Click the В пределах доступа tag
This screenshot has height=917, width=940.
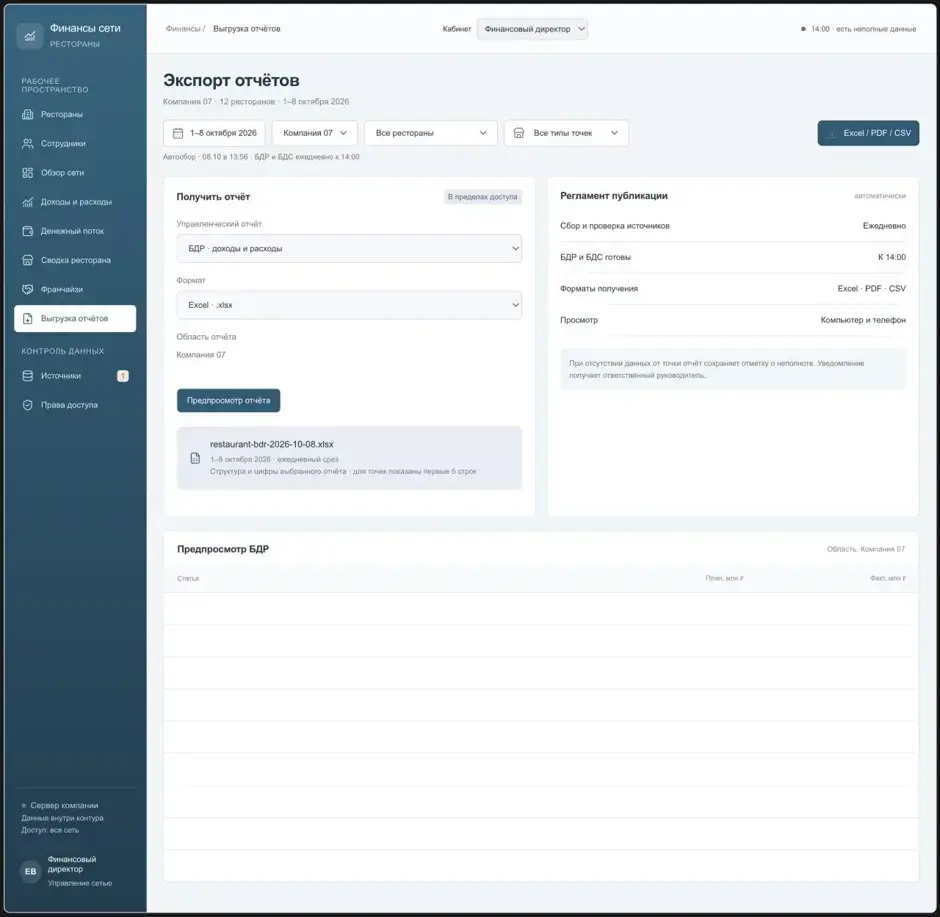pyautogui.click(x=483, y=197)
